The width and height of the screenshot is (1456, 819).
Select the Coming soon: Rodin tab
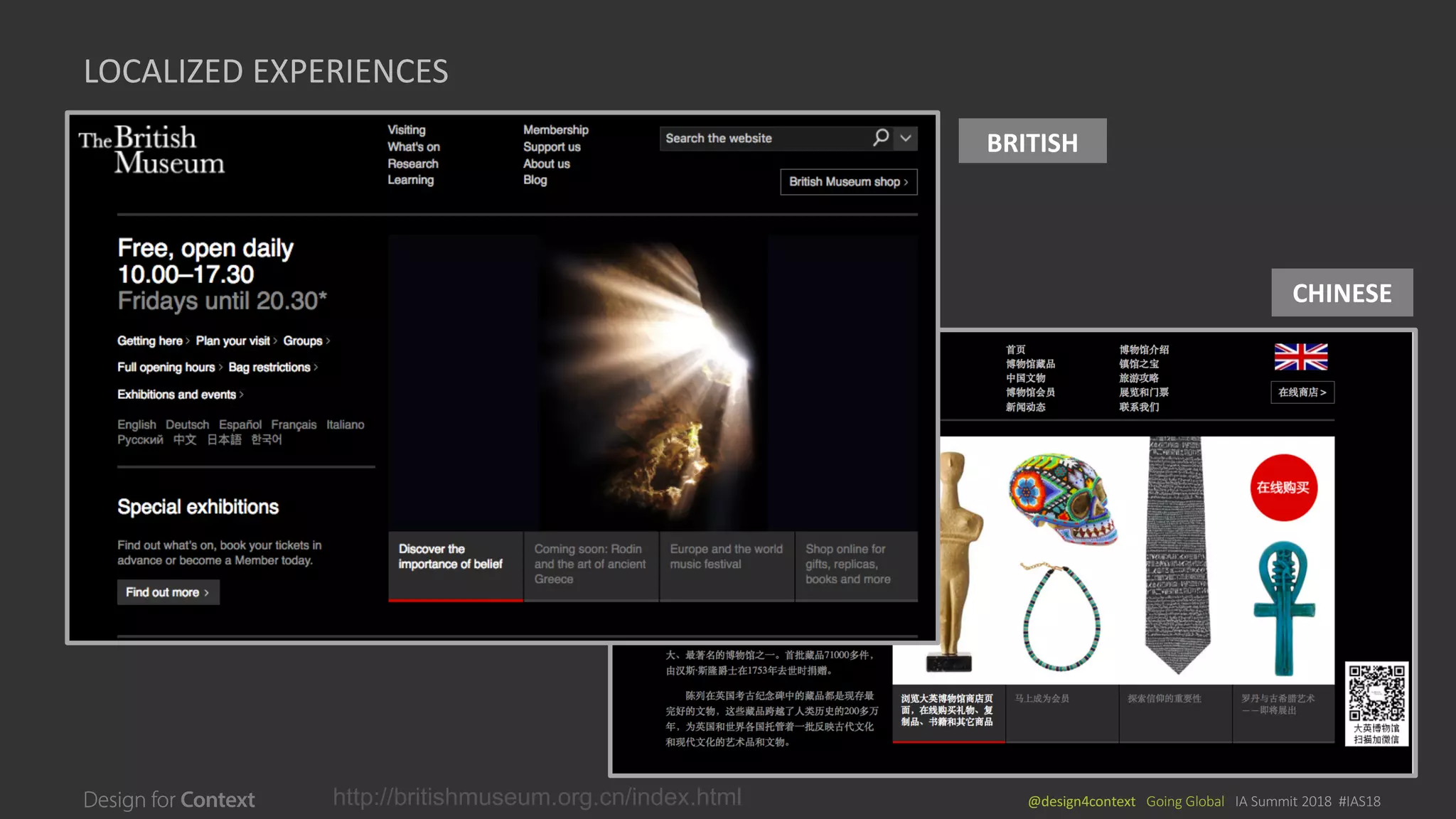pyautogui.click(x=591, y=566)
